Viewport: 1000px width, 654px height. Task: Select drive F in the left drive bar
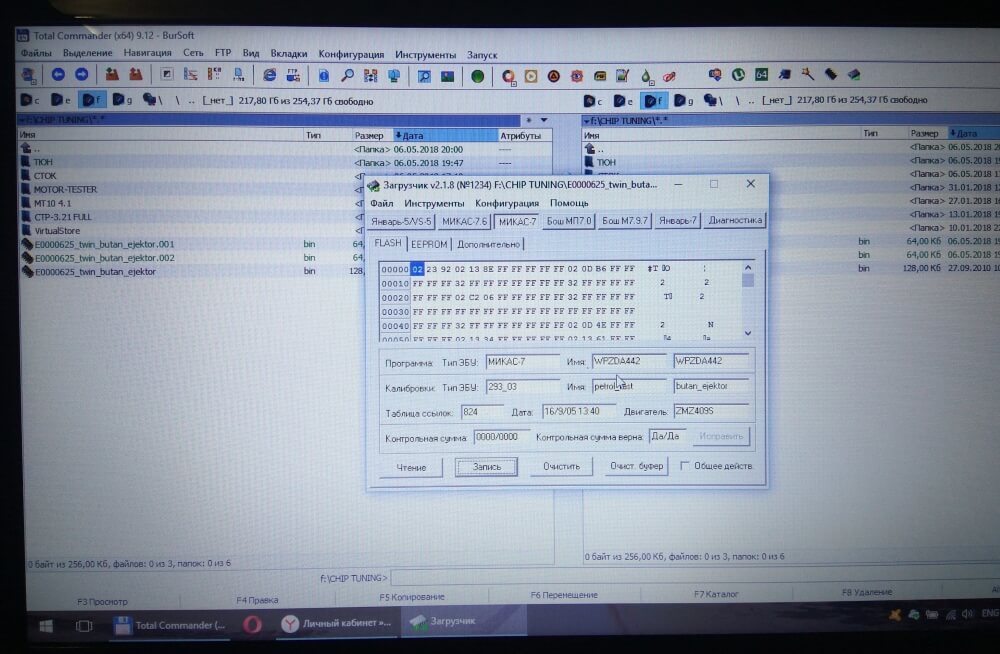[x=90, y=100]
